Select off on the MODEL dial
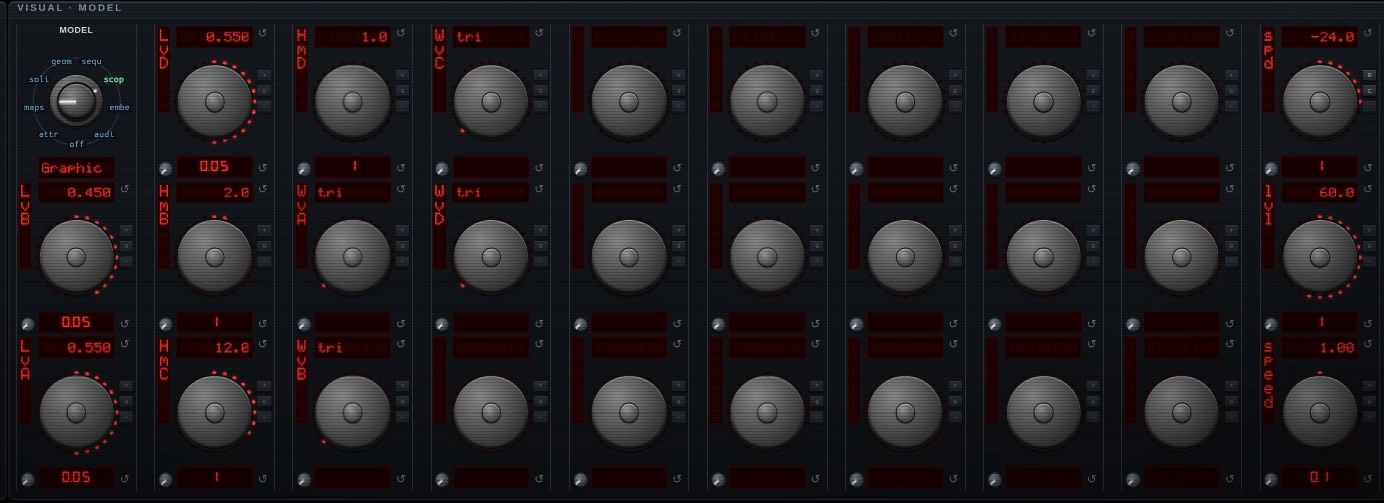Image resolution: width=1384 pixels, height=503 pixels. (77, 144)
